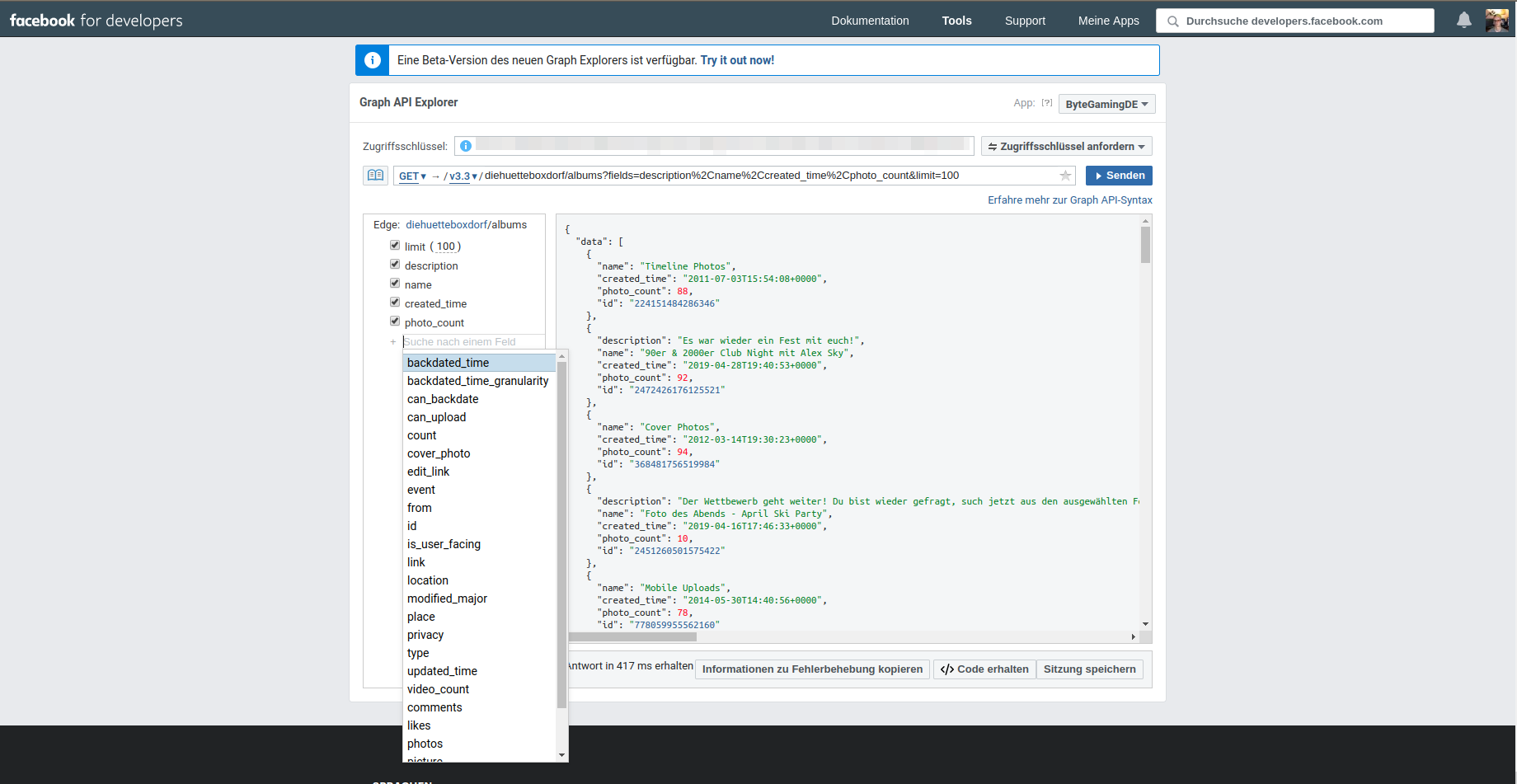Open the Tools menu
Image resolution: width=1517 pixels, height=784 pixels.
(x=956, y=21)
